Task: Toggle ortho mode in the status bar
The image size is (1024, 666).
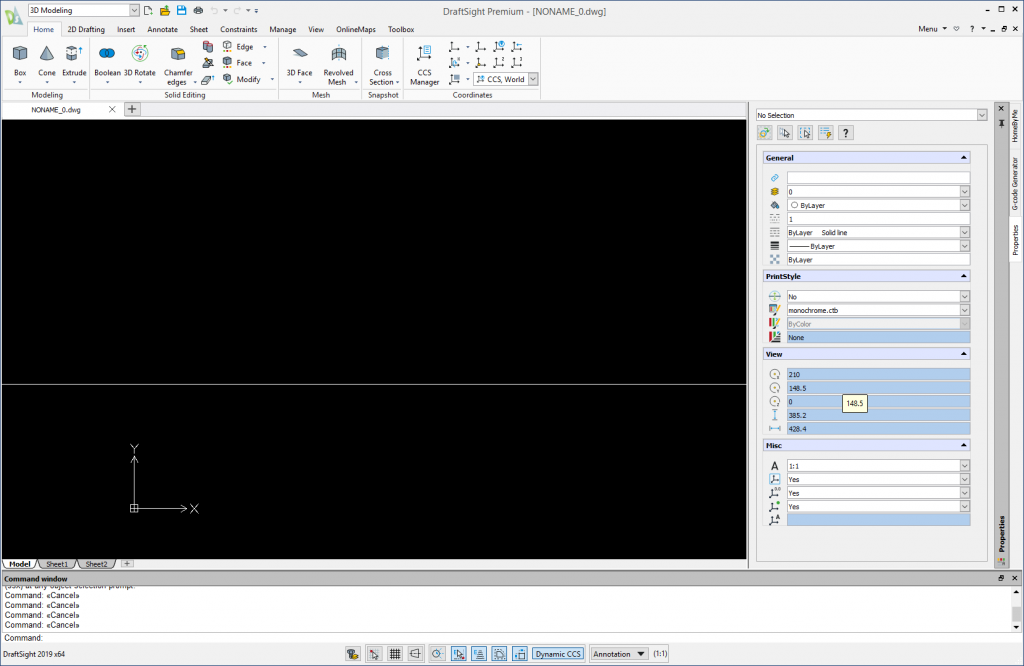Action: 415,653
